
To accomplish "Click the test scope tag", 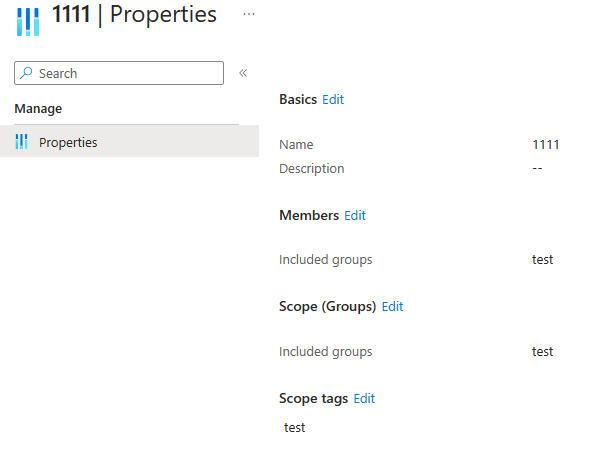I will coord(294,427).
